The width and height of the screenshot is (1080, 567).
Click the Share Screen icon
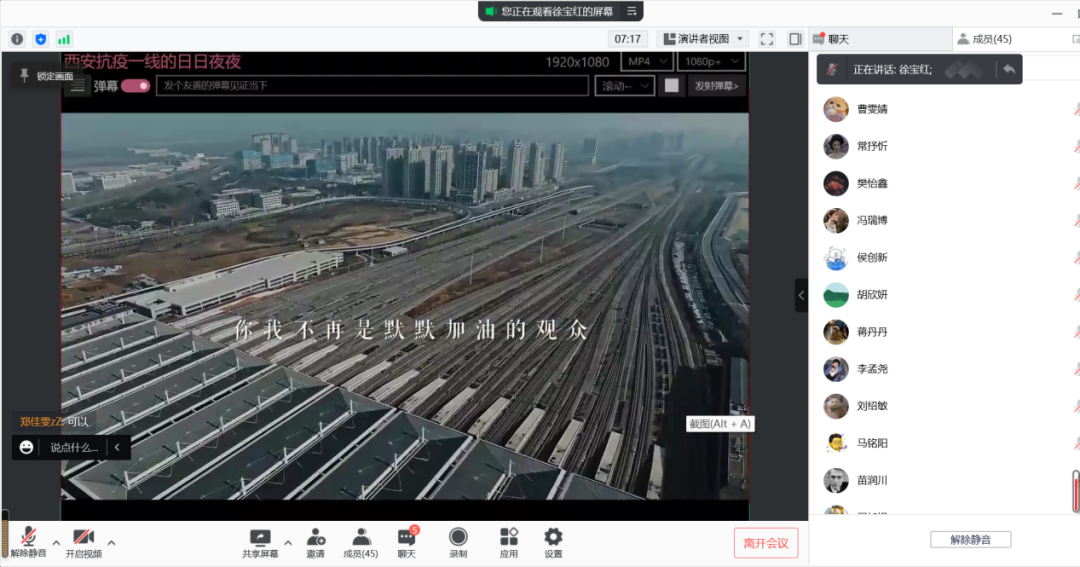[260, 537]
